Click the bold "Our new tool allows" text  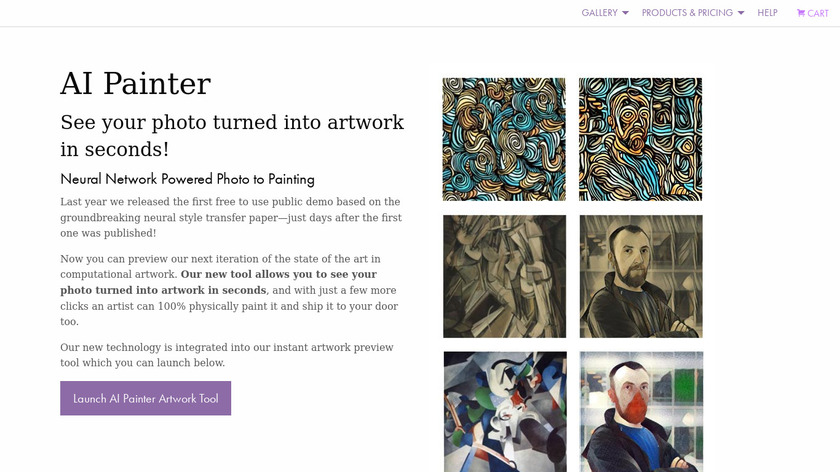pyautogui.click(x=278, y=274)
